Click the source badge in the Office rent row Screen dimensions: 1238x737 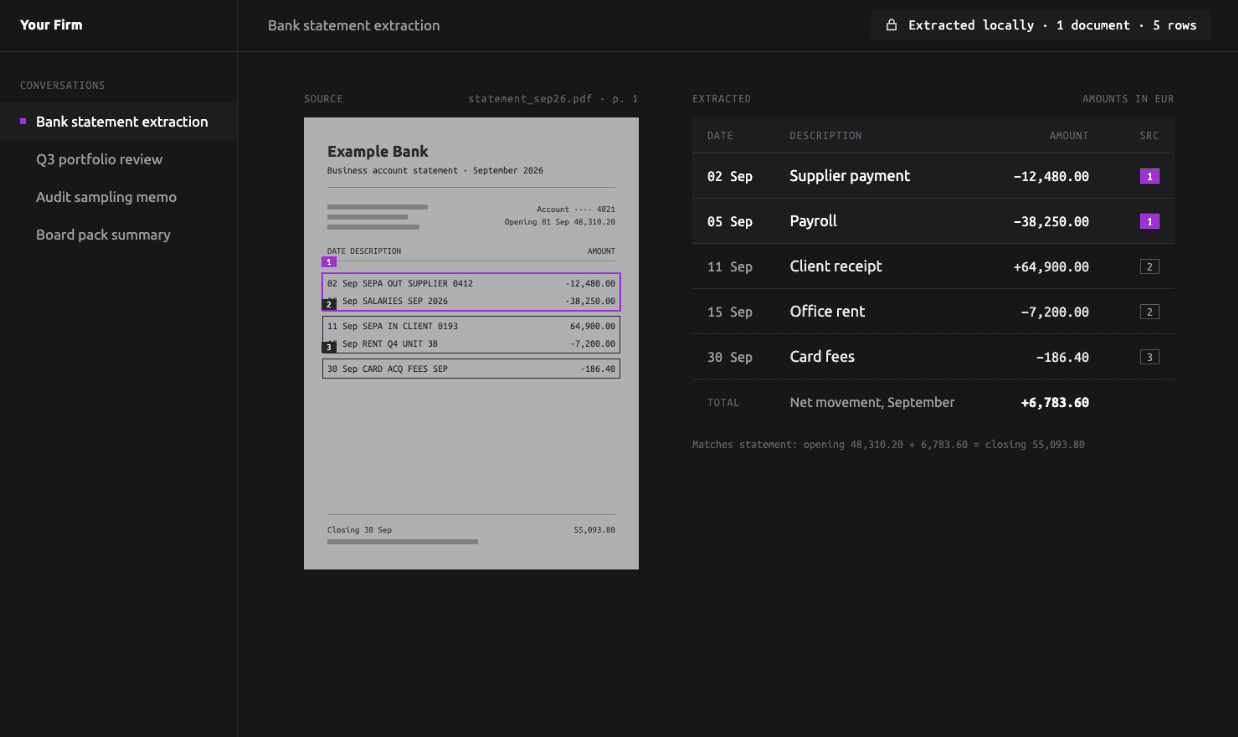coord(1149,312)
